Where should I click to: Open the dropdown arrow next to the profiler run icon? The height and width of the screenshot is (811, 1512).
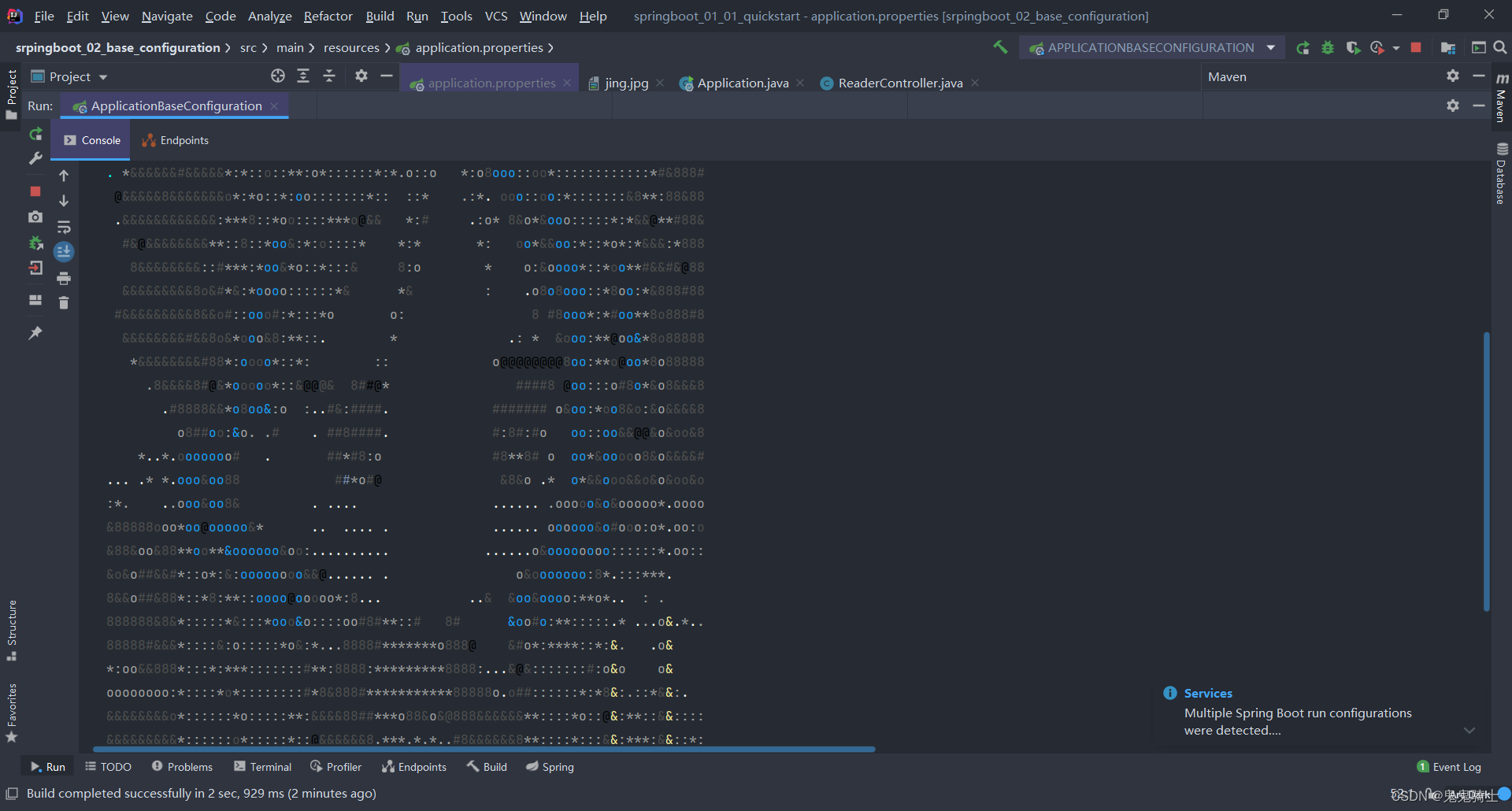1395,48
